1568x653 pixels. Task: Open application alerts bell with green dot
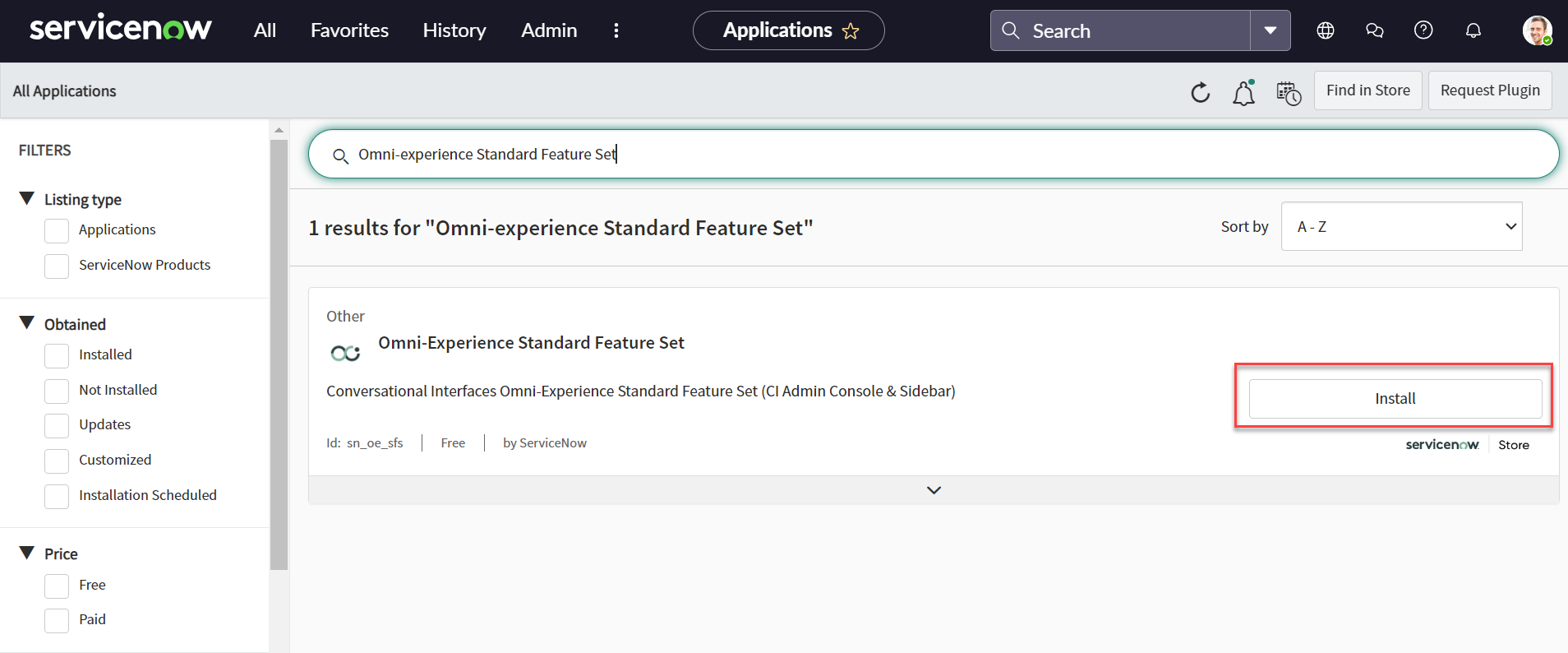[x=1243, y=93]
